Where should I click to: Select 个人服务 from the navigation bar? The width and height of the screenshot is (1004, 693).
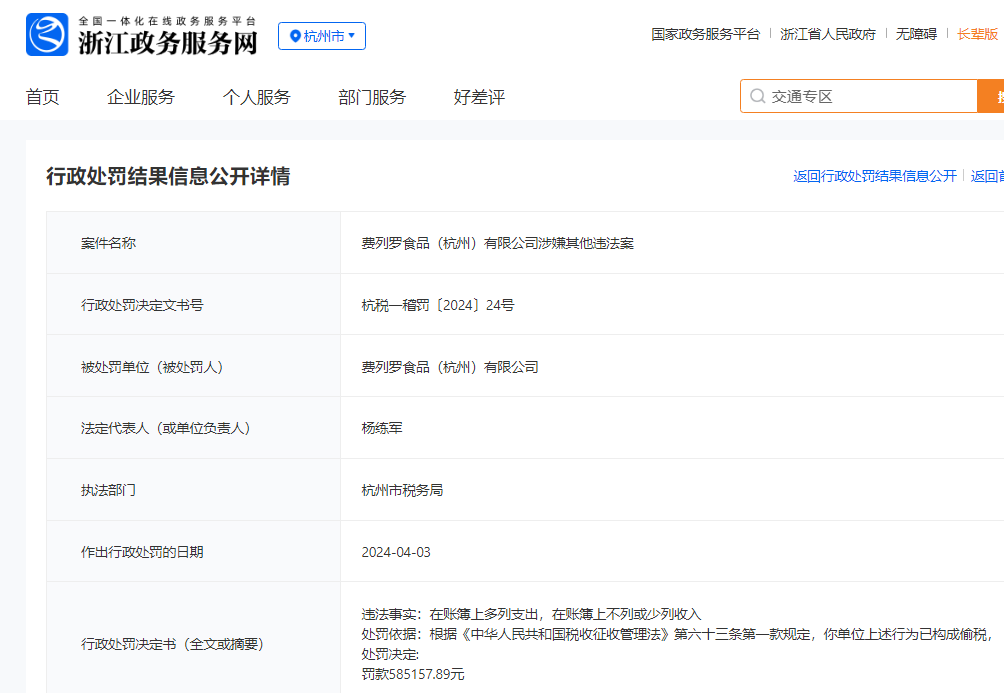(257, 97)
